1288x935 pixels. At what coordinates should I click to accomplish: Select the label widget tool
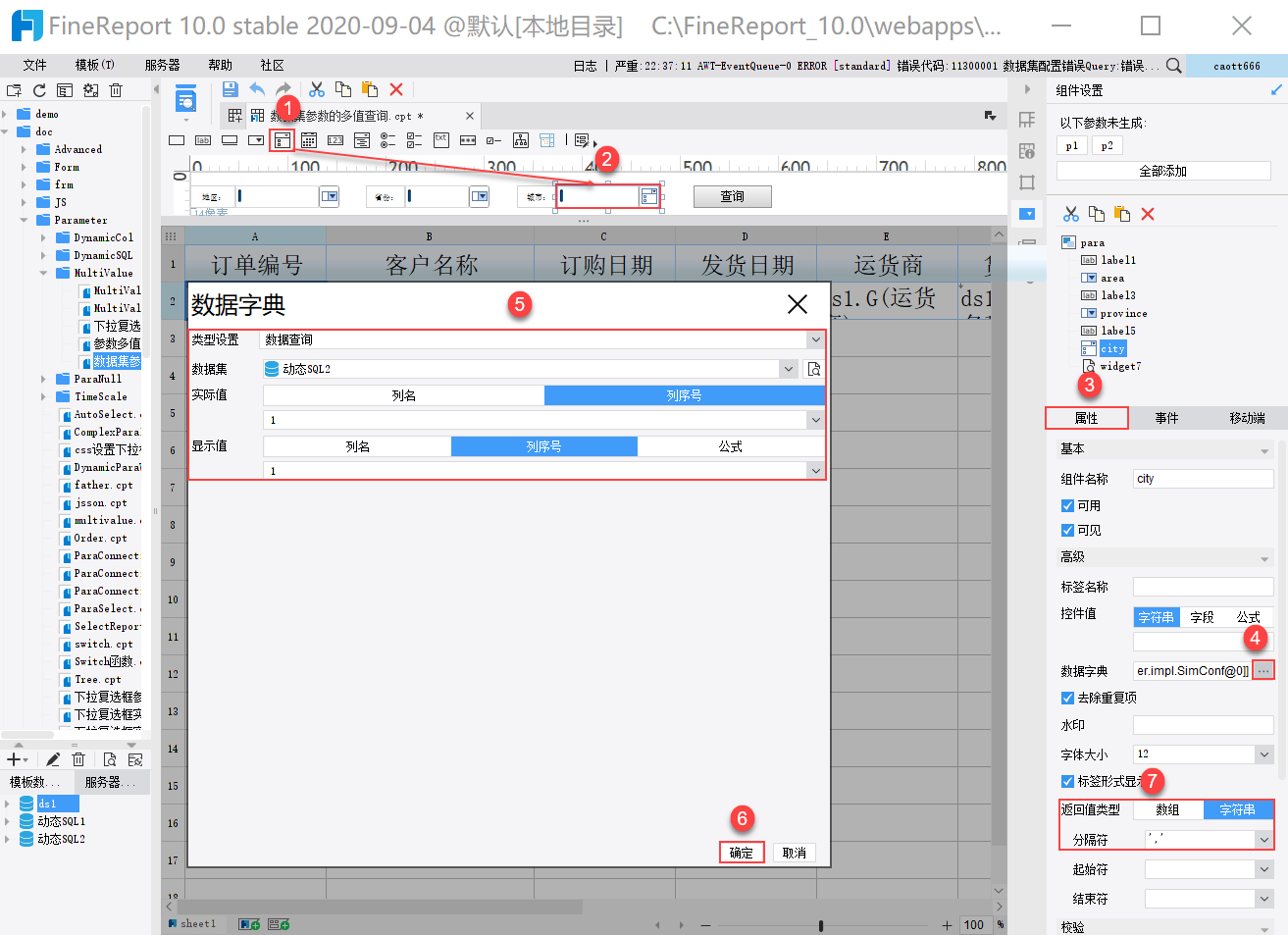[x=203, y=140]
